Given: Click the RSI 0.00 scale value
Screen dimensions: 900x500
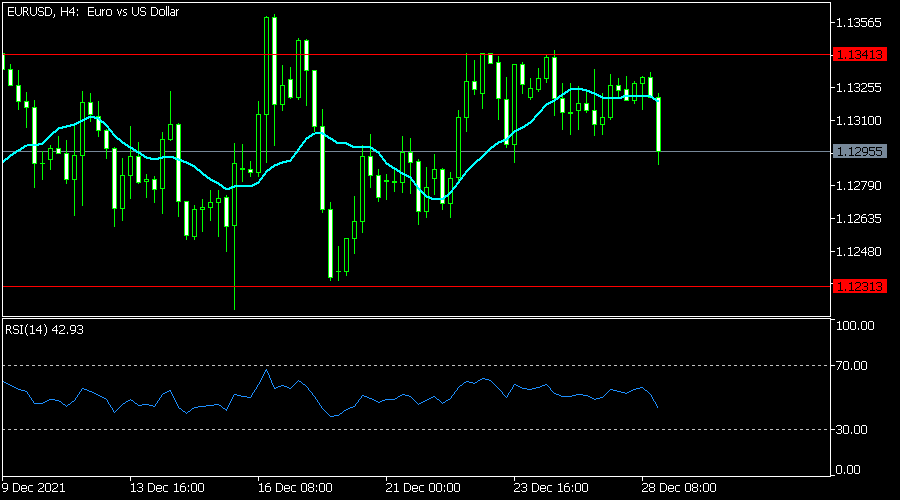Looking at the screenshot, I should click(848, 470).
